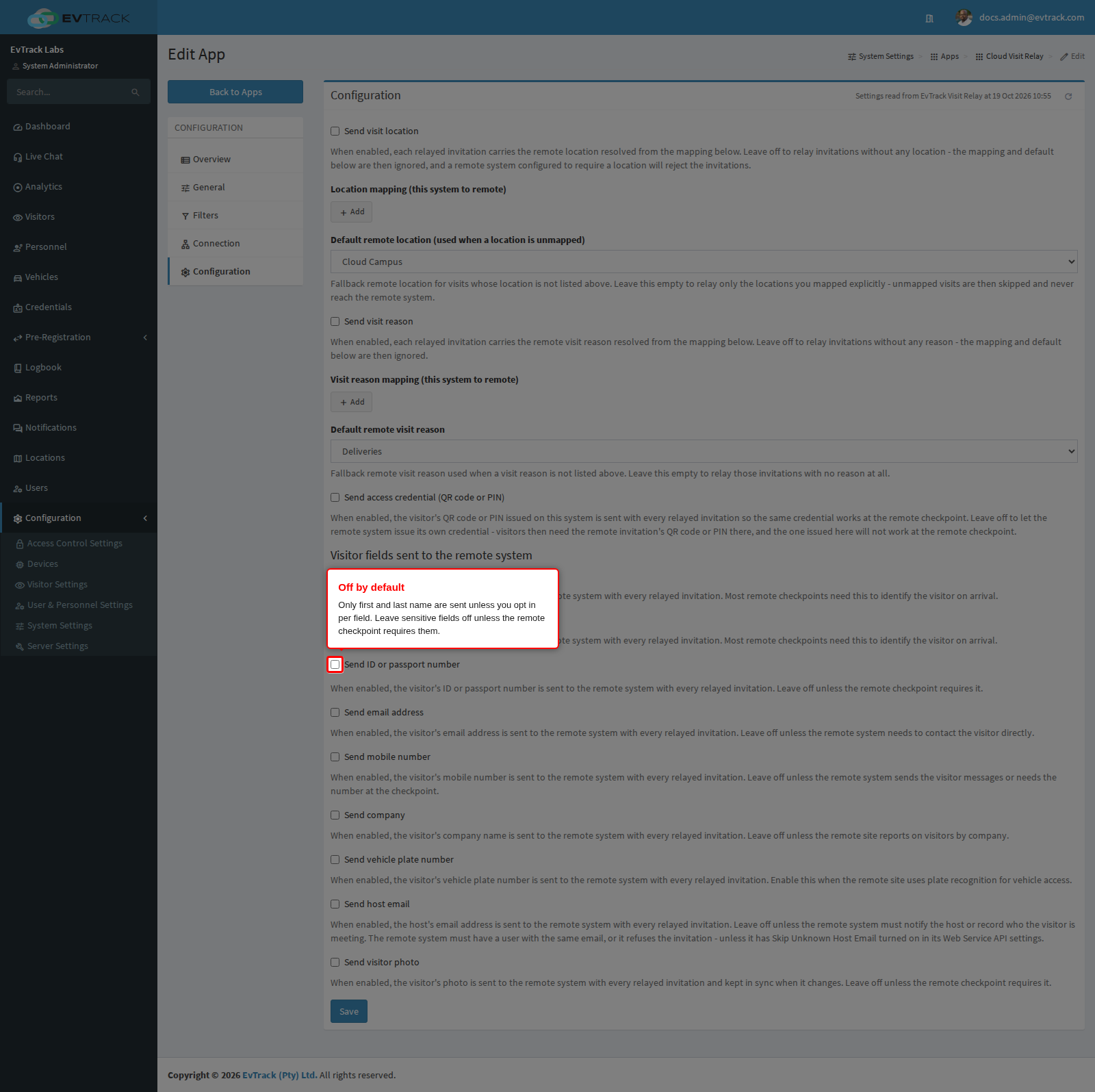1095x1092 pixels.
Task: Click the building icon in top bar
Action: click(x=929, y=18)
